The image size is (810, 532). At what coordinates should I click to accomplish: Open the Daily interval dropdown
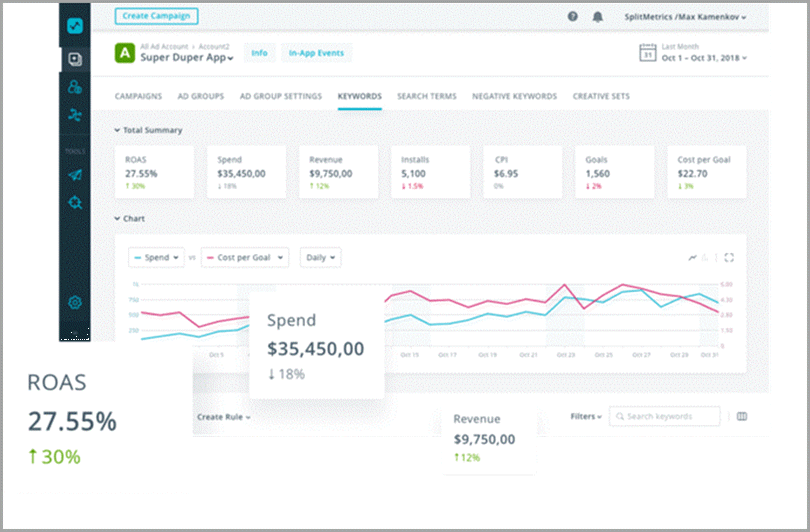click(x=320, y=258)
